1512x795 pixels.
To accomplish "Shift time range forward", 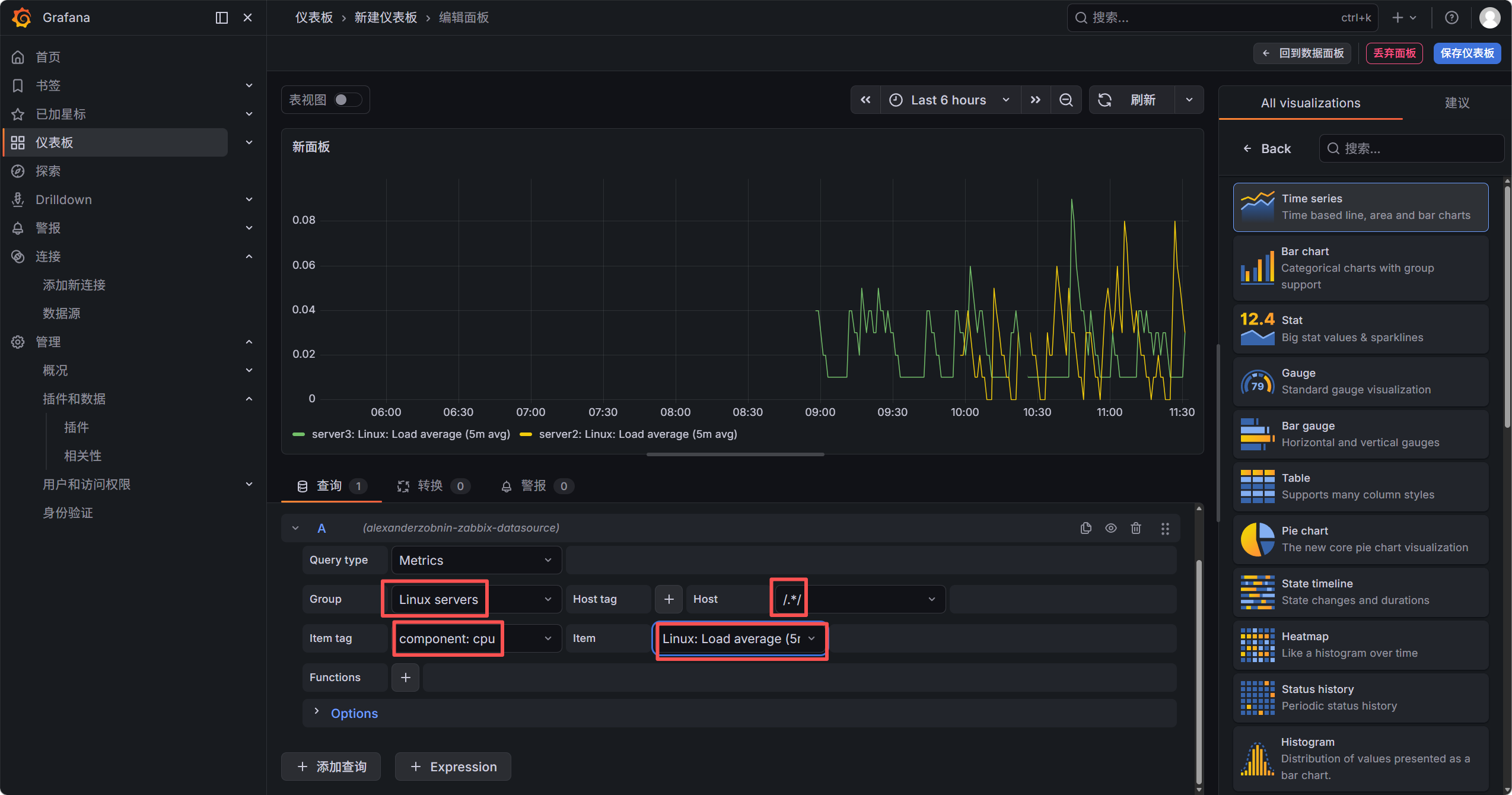I will point(1036,100).
